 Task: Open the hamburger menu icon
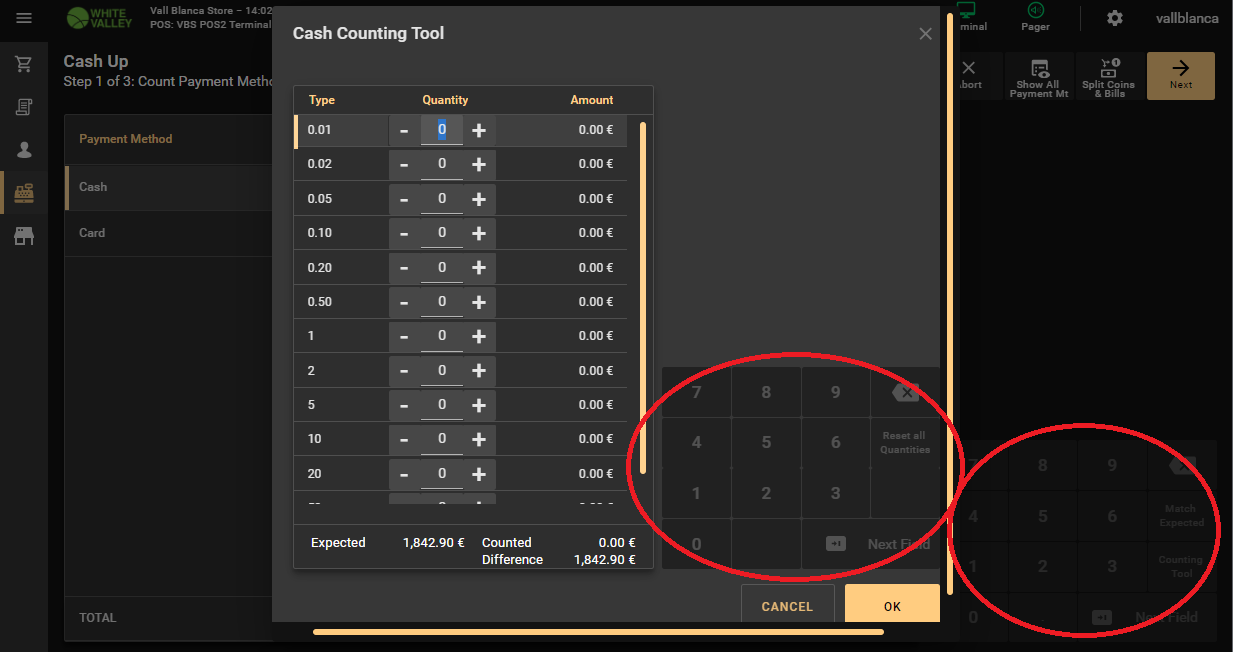point(24,18)
